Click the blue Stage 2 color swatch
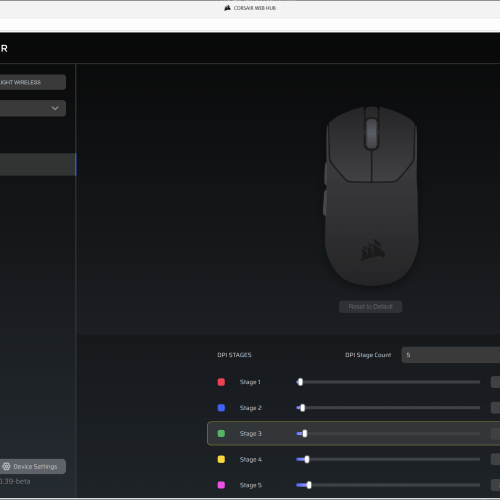The height and width of the screenshot is (500, 500). point(221,408)
